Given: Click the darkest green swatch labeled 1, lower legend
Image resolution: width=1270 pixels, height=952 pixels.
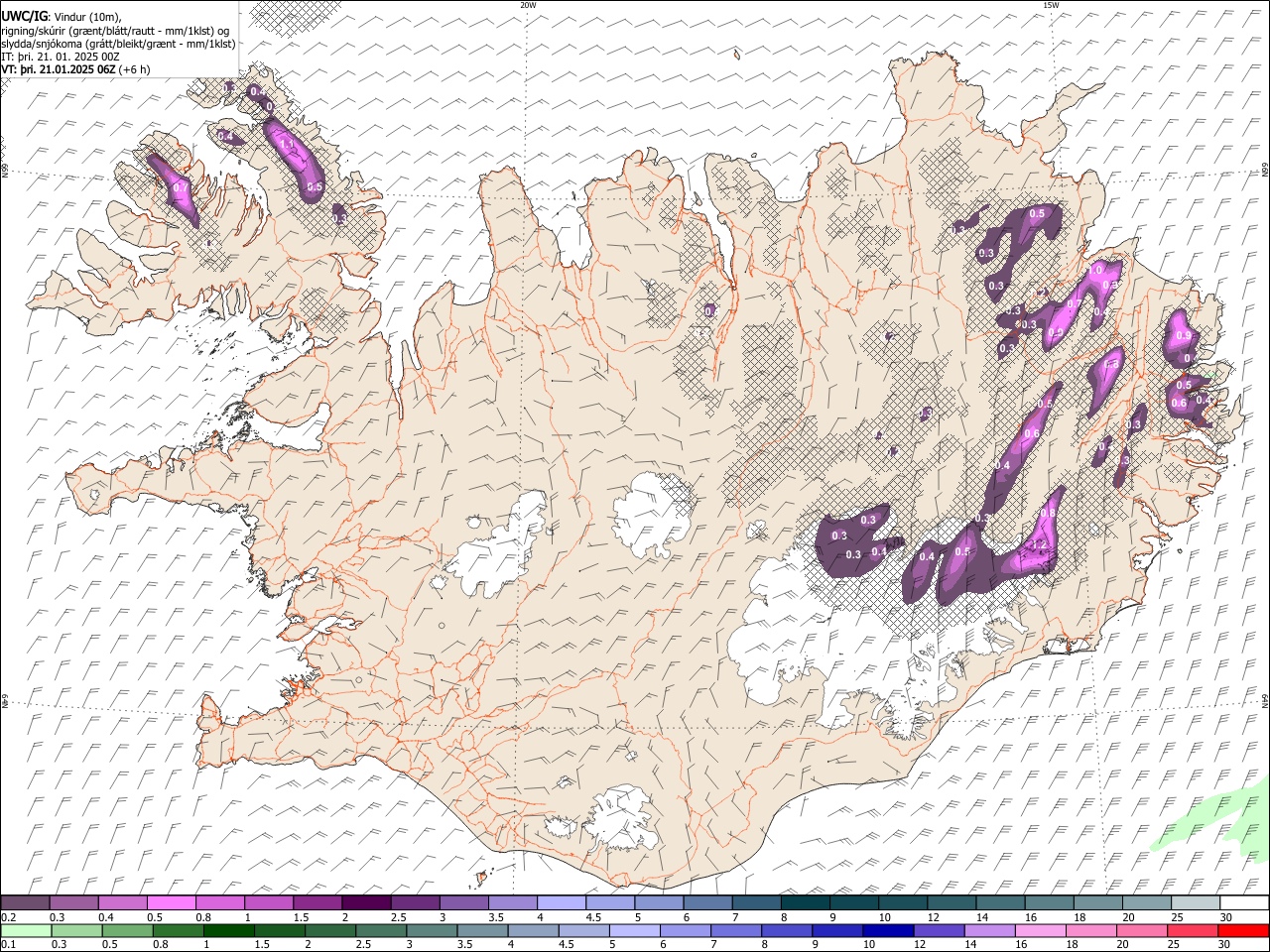Looking at the screenshot, I should [x=228, y=930].
